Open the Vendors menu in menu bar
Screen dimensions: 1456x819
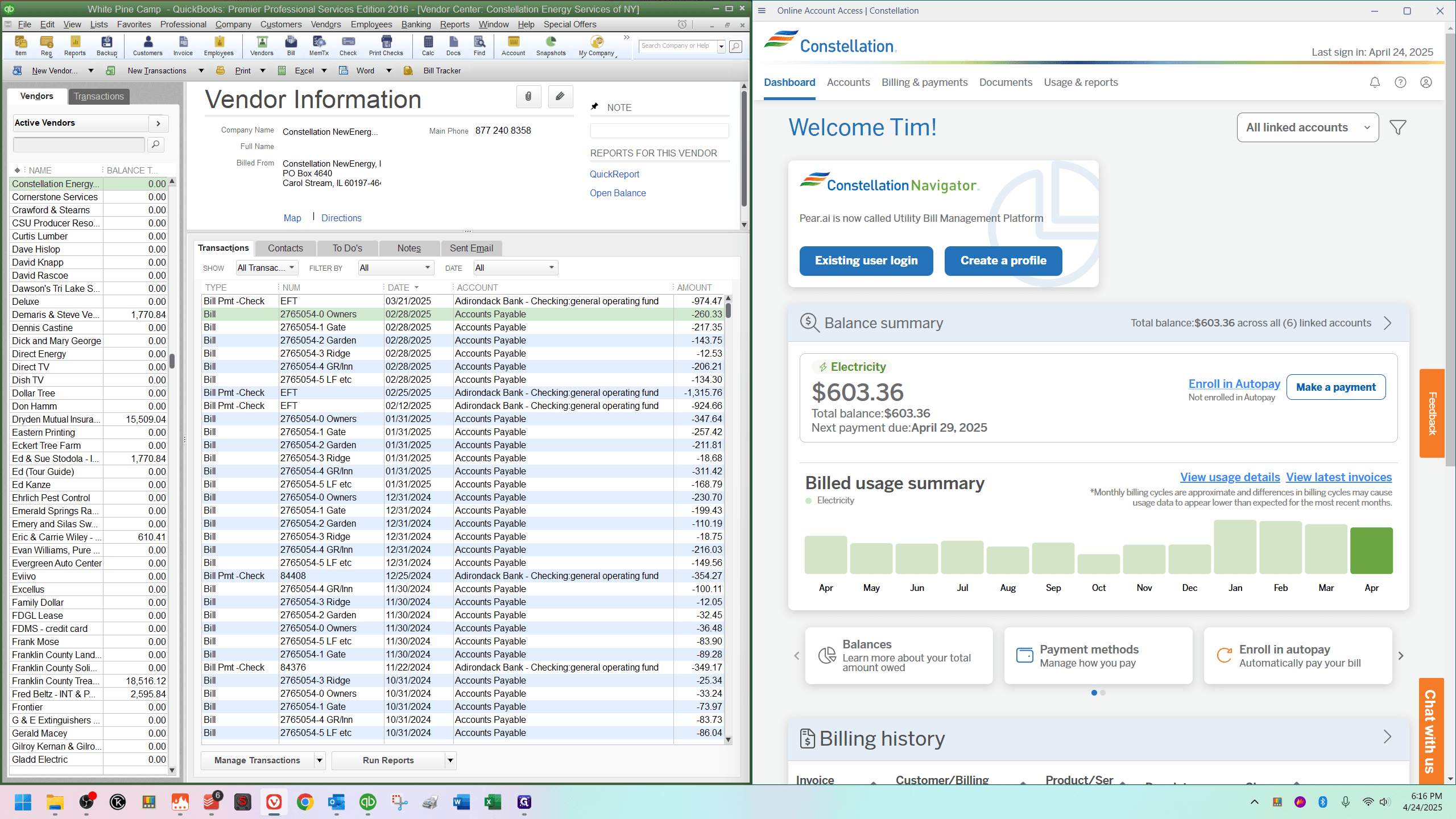pyautogui.click(x=326, y=24)
